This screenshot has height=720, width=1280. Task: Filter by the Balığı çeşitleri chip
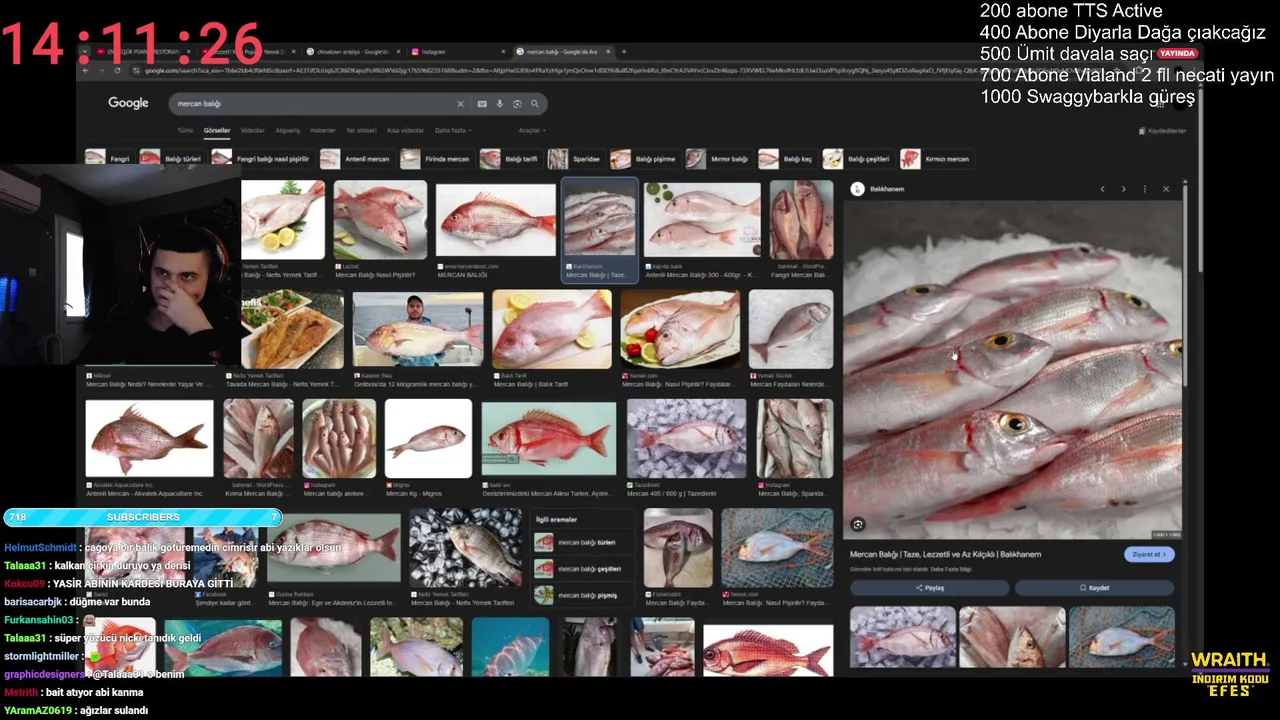tap(858, 159)
